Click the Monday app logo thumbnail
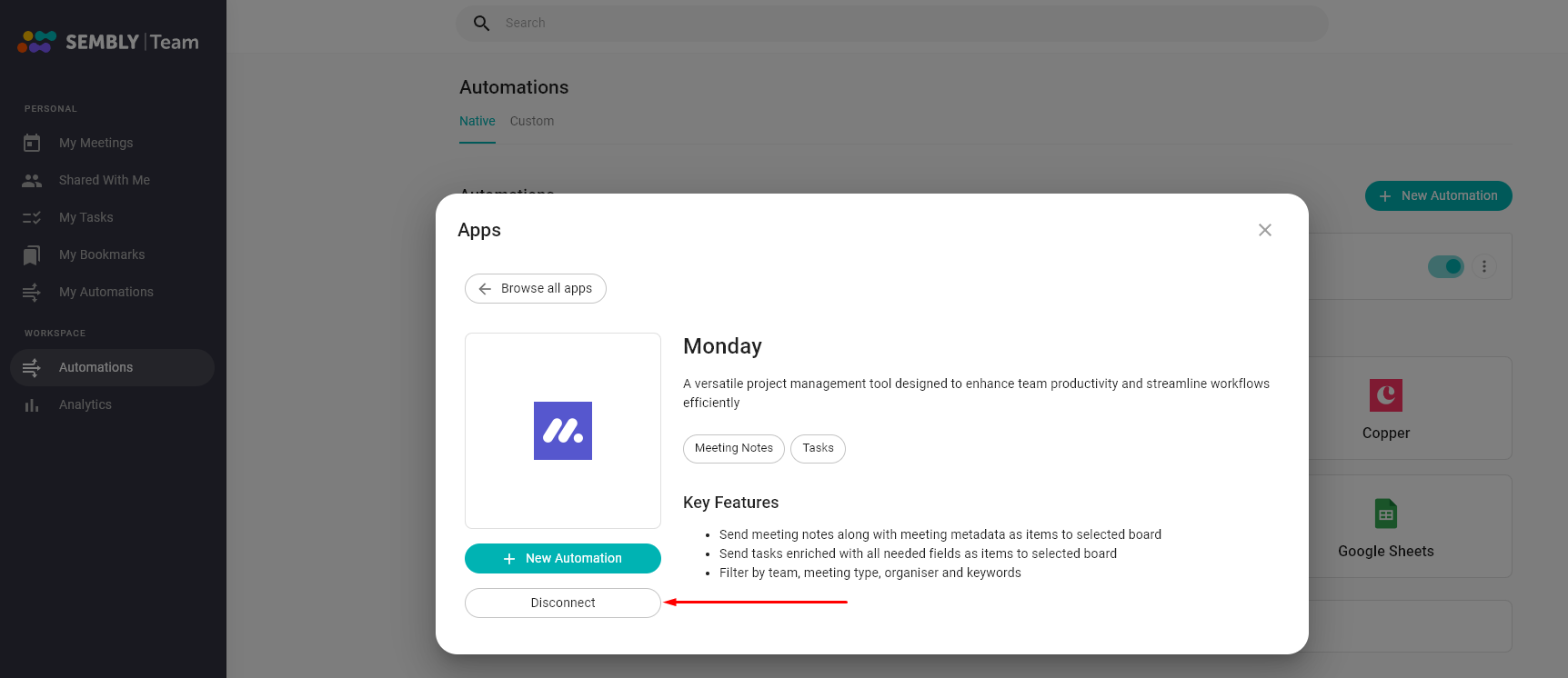Screen dimensions: 1568x678 click(x=563, y=431)
